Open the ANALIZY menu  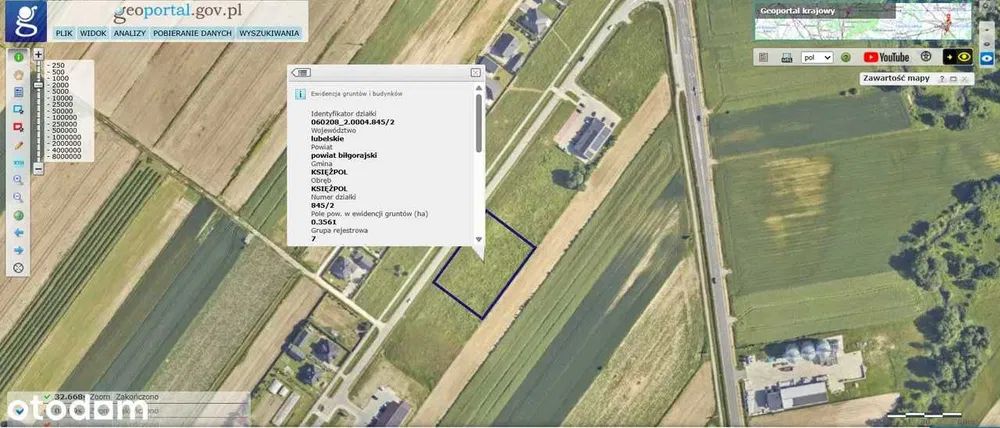pyautogui.click(x=130, y=33)
